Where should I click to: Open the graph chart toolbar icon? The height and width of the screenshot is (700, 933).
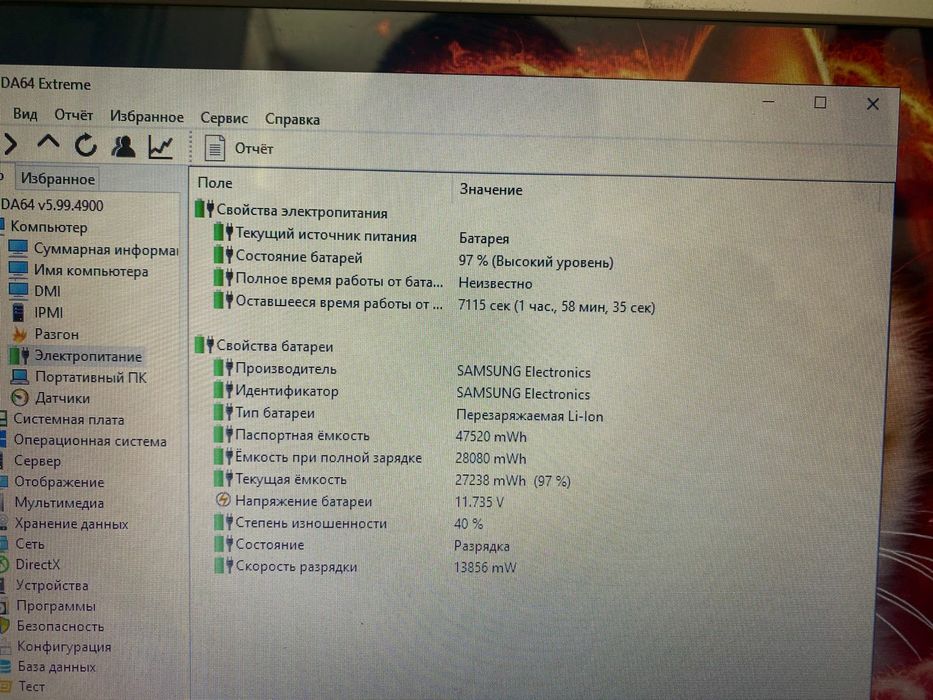[x=161, y=147]
